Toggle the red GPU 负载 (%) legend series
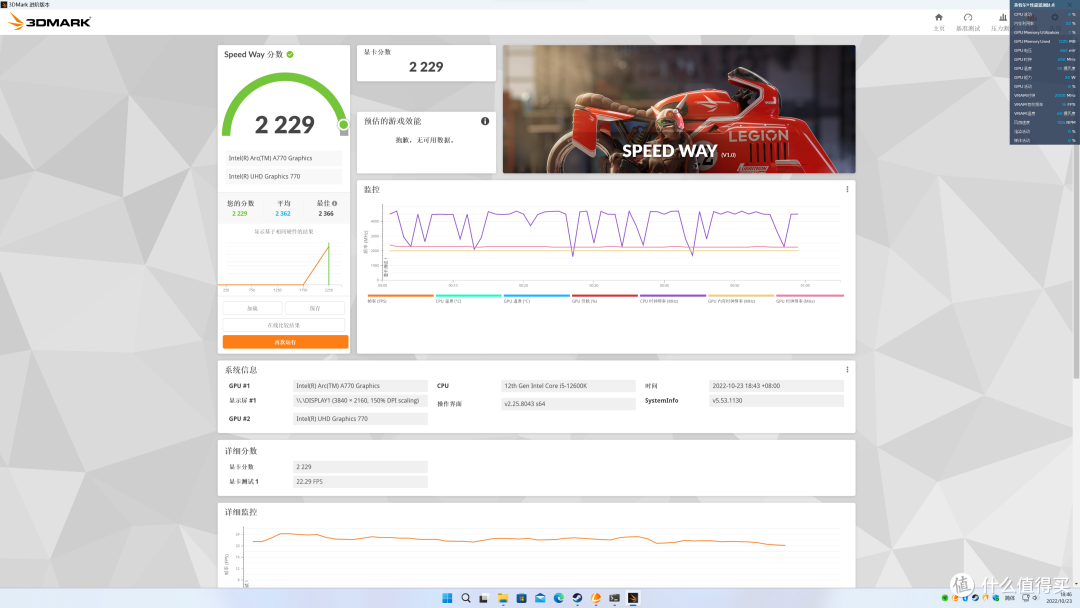Screen dimensions: 1080x608 605,298
